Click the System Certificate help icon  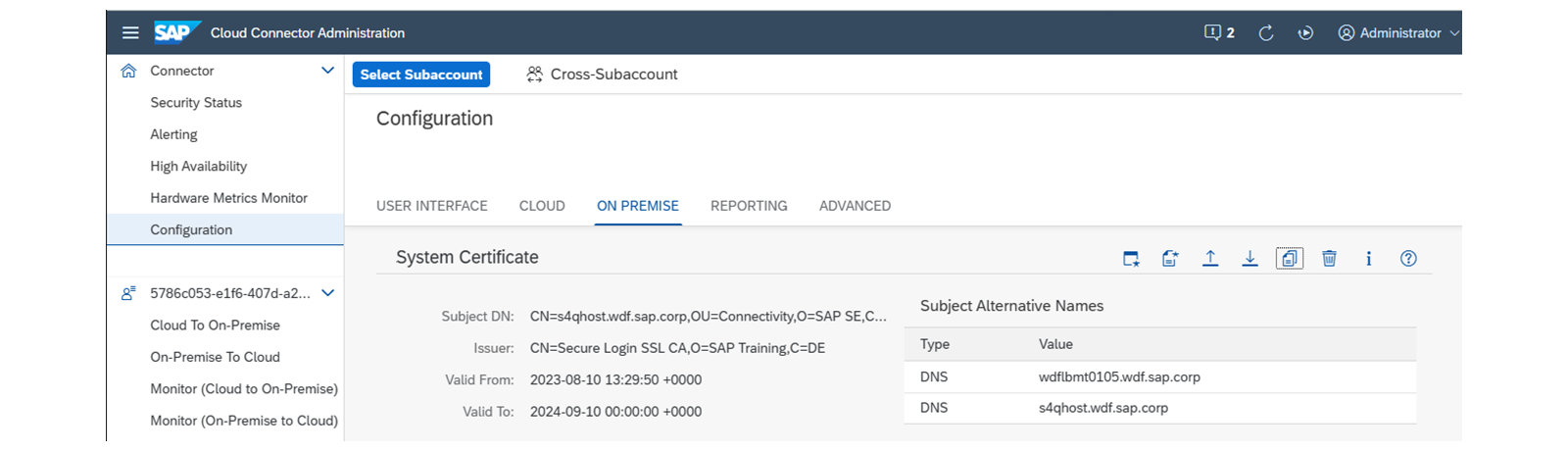click(x=1408, y=259)
